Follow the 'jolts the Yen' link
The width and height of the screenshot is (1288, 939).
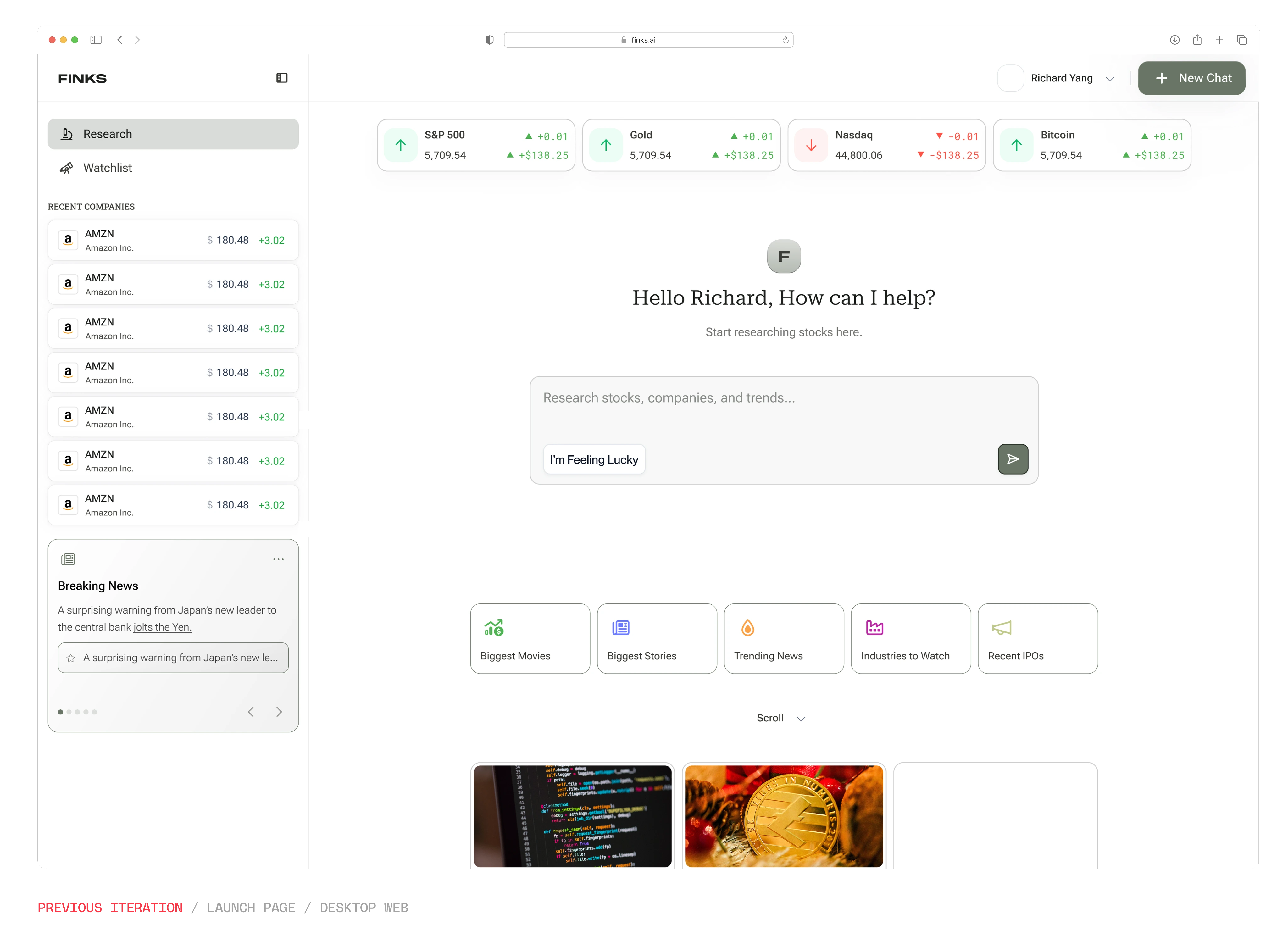point(163,627)
